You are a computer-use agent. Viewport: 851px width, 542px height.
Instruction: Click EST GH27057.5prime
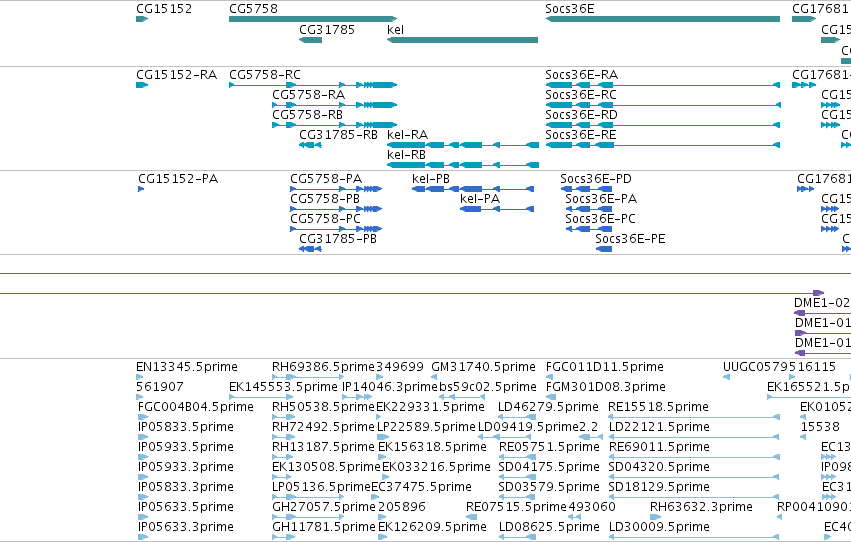click(324, 507)
